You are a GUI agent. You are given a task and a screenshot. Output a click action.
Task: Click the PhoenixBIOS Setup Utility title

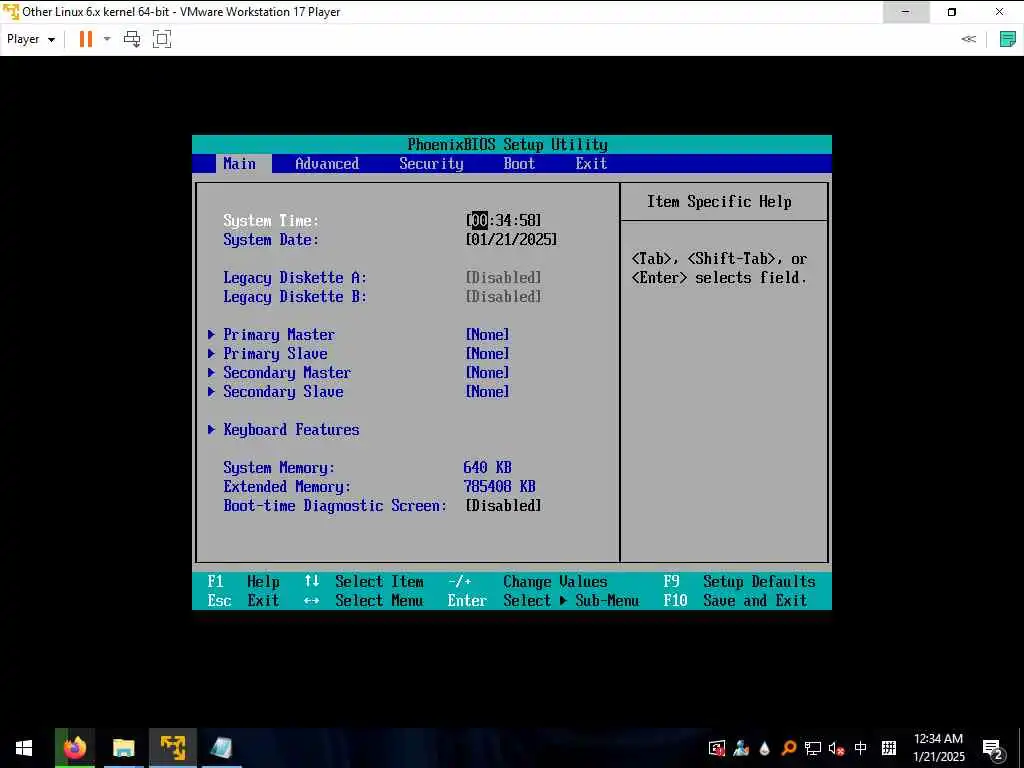pyautogui.click(x=507, y=144)
